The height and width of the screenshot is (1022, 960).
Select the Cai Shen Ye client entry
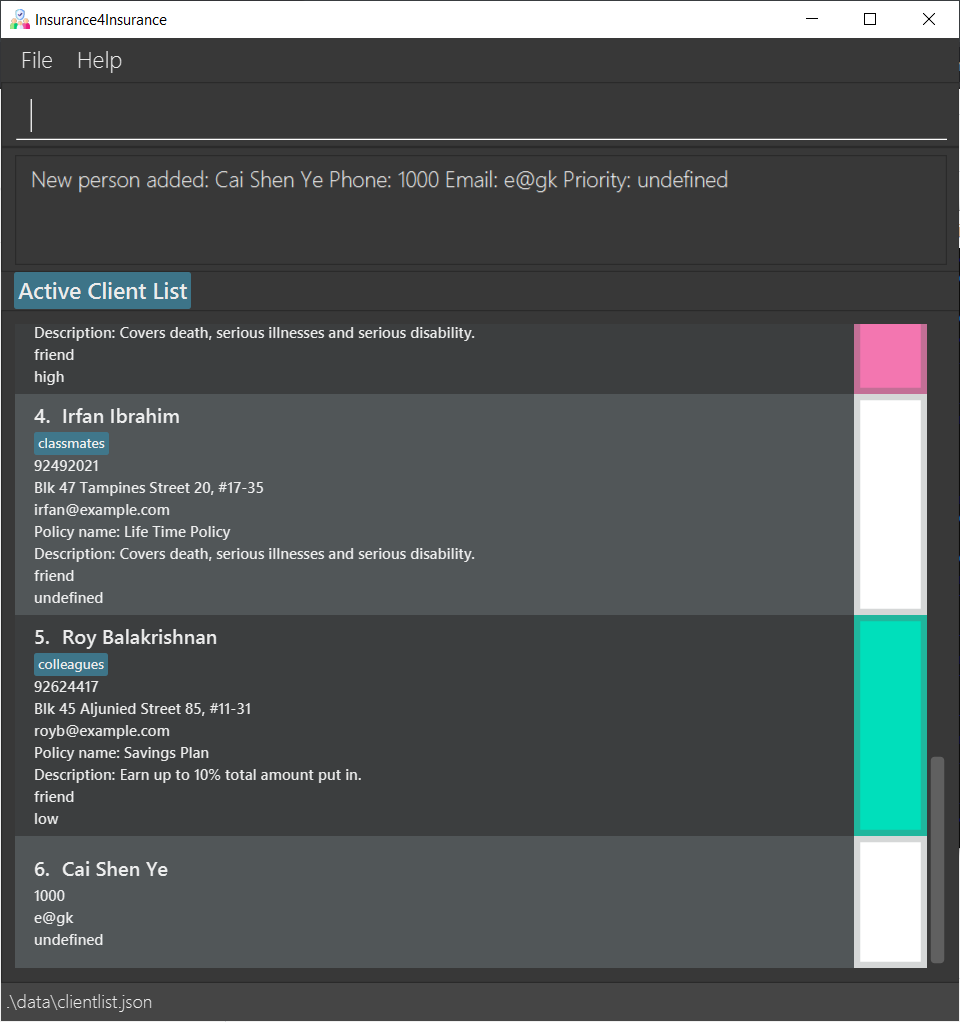coord(434,902)
